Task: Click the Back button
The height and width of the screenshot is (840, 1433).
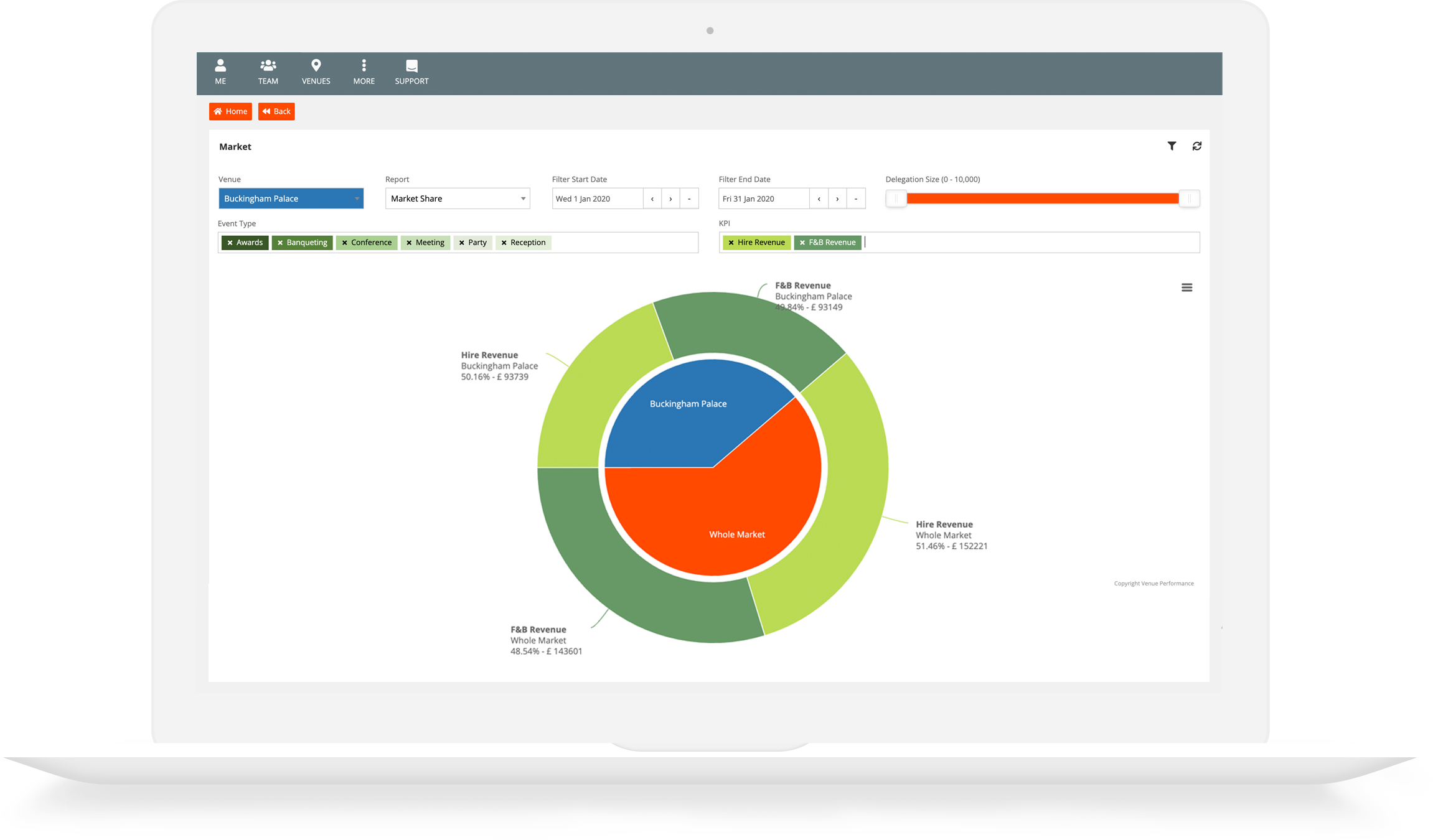Action: (277, 110)
